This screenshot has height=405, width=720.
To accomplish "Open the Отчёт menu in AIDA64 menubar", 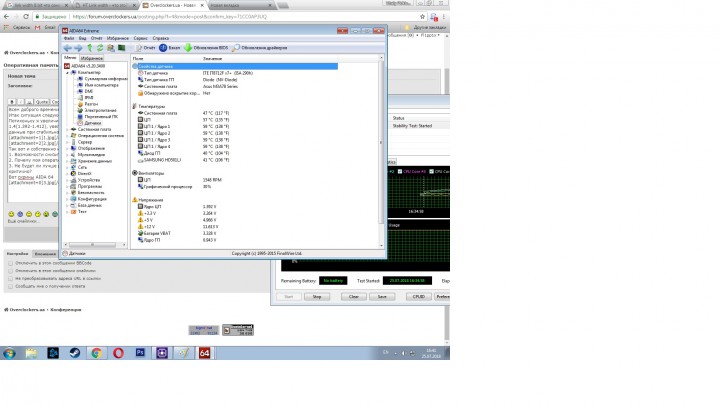I will pos(96,39).
